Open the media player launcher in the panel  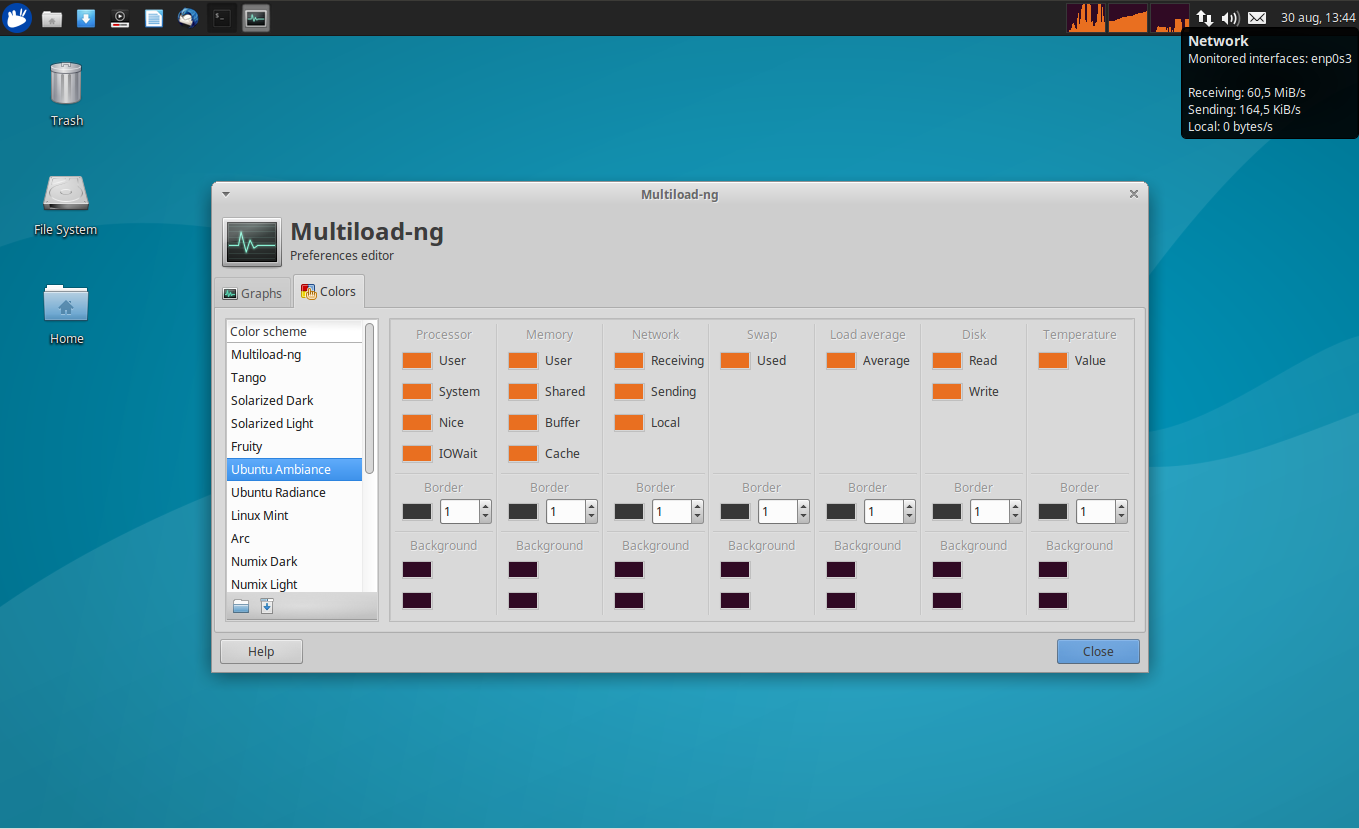click(120, 17)
